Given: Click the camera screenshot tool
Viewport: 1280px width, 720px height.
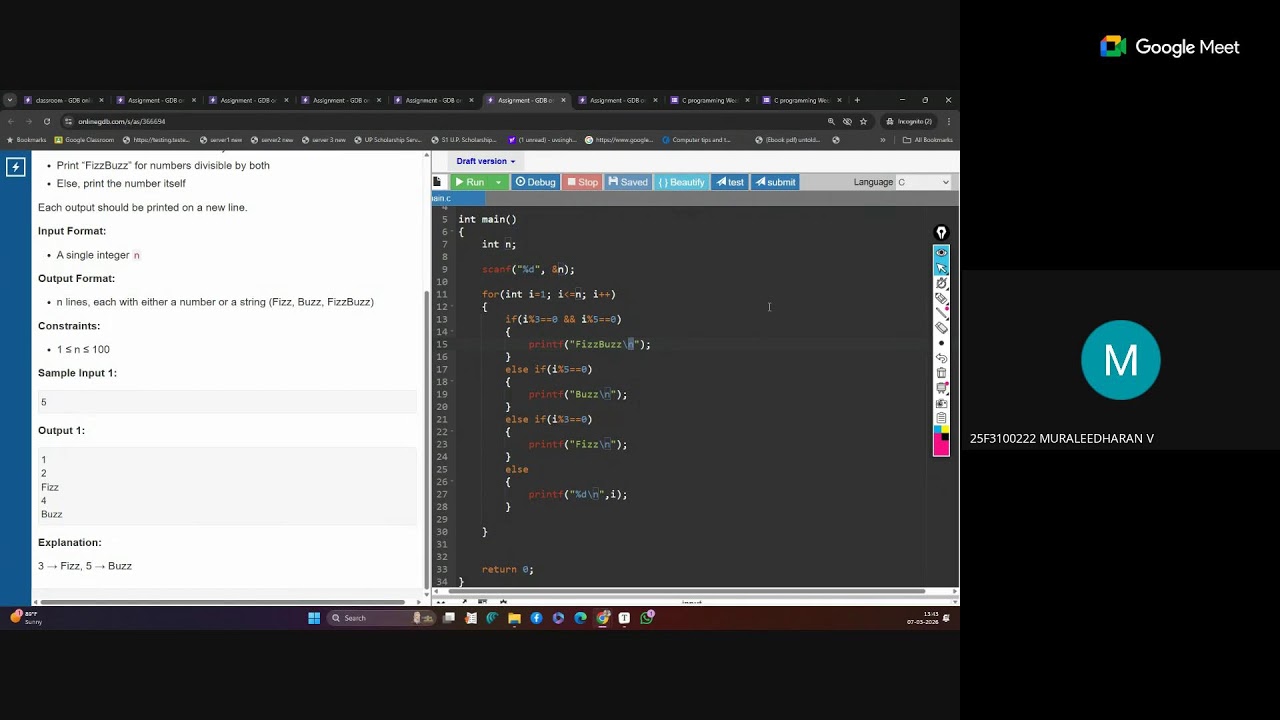Looking at the screenshot, I should pyautogui.click(x=941, y=403).
